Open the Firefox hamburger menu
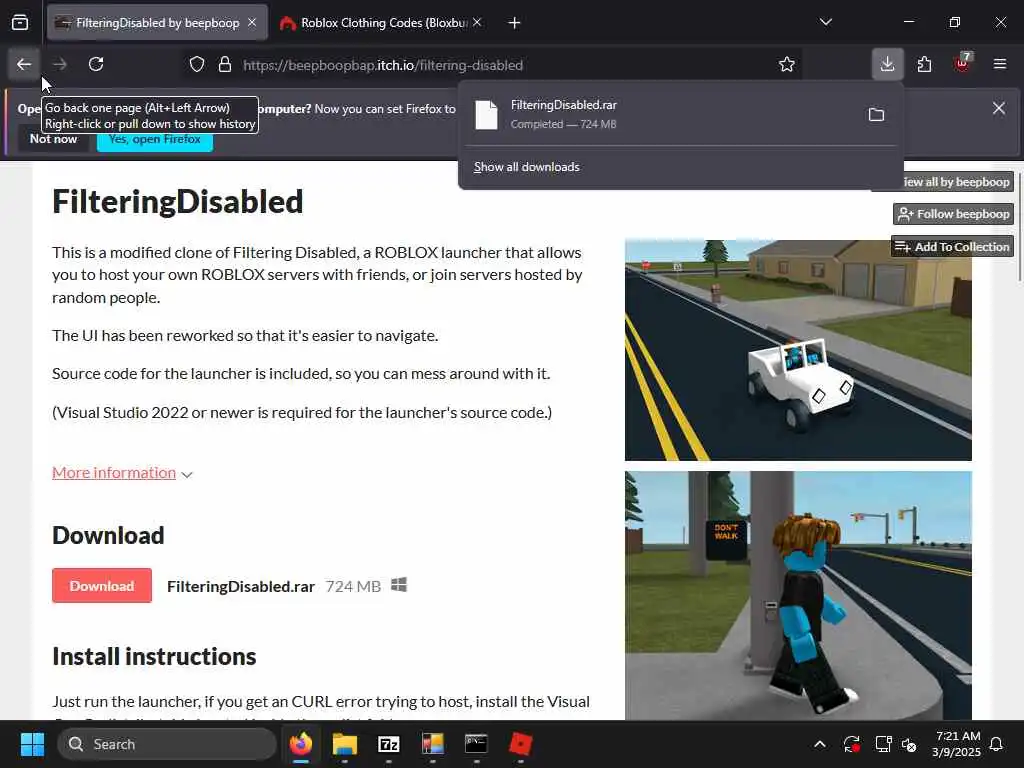1024x768 pixels. click(x=1000, y=64)
